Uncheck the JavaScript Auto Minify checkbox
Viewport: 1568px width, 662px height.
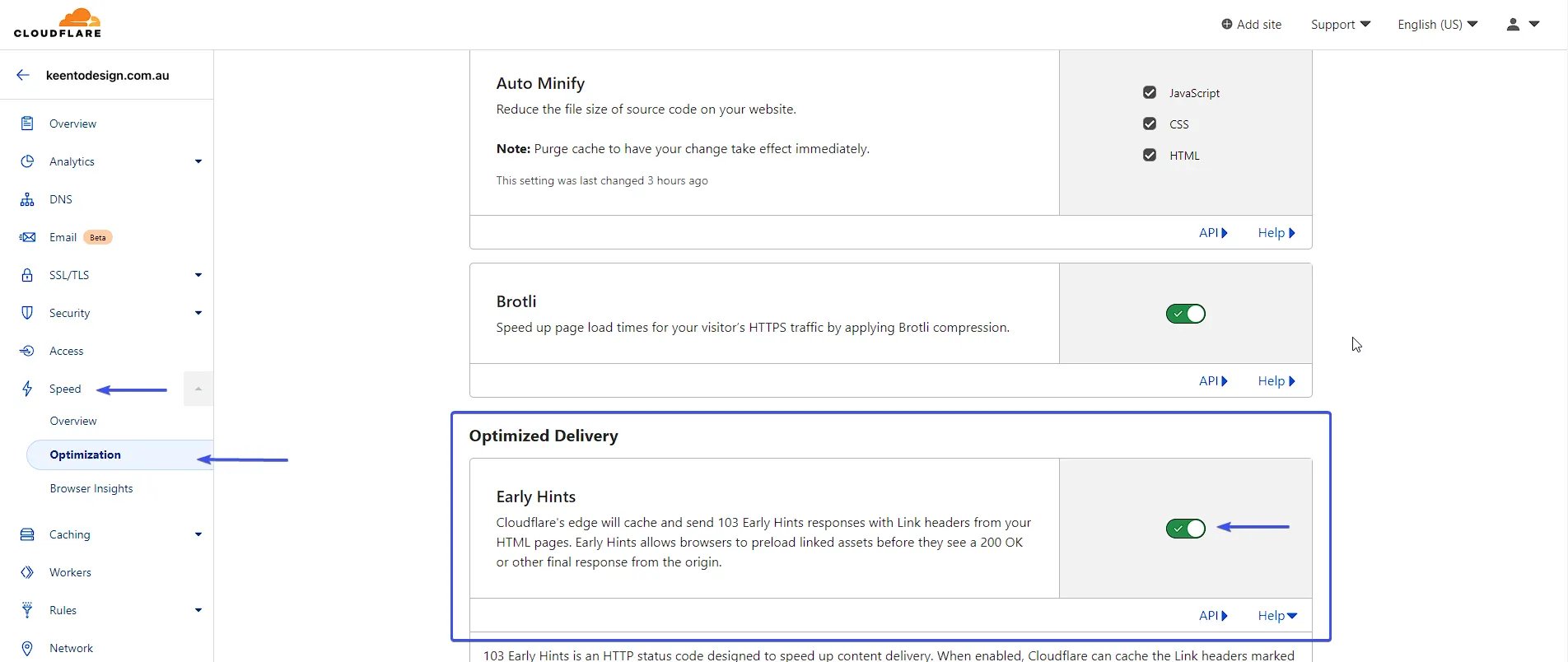pyautogui.click(x=1150, y=92)
